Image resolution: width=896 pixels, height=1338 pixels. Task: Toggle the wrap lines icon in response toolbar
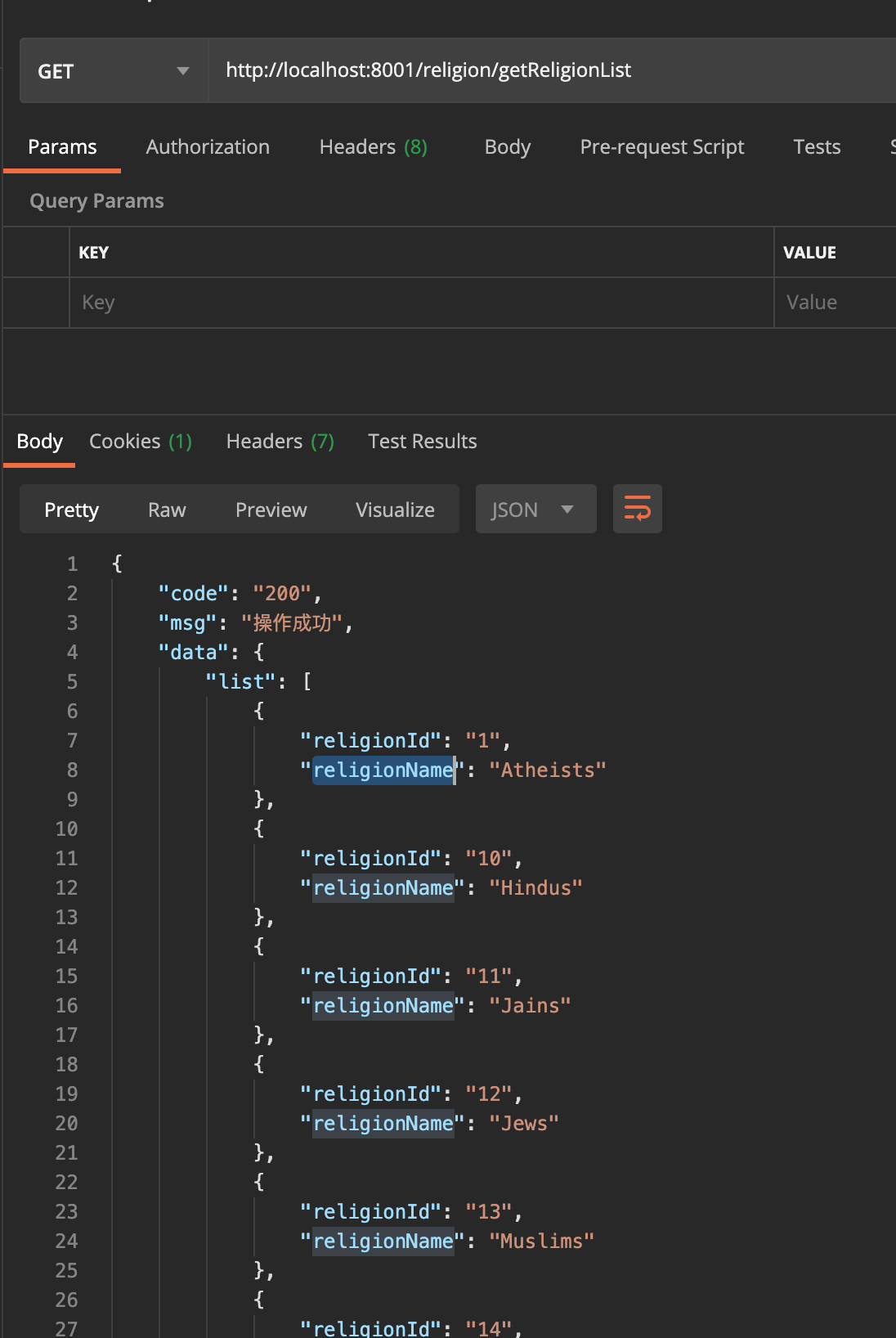click(637, 509)
